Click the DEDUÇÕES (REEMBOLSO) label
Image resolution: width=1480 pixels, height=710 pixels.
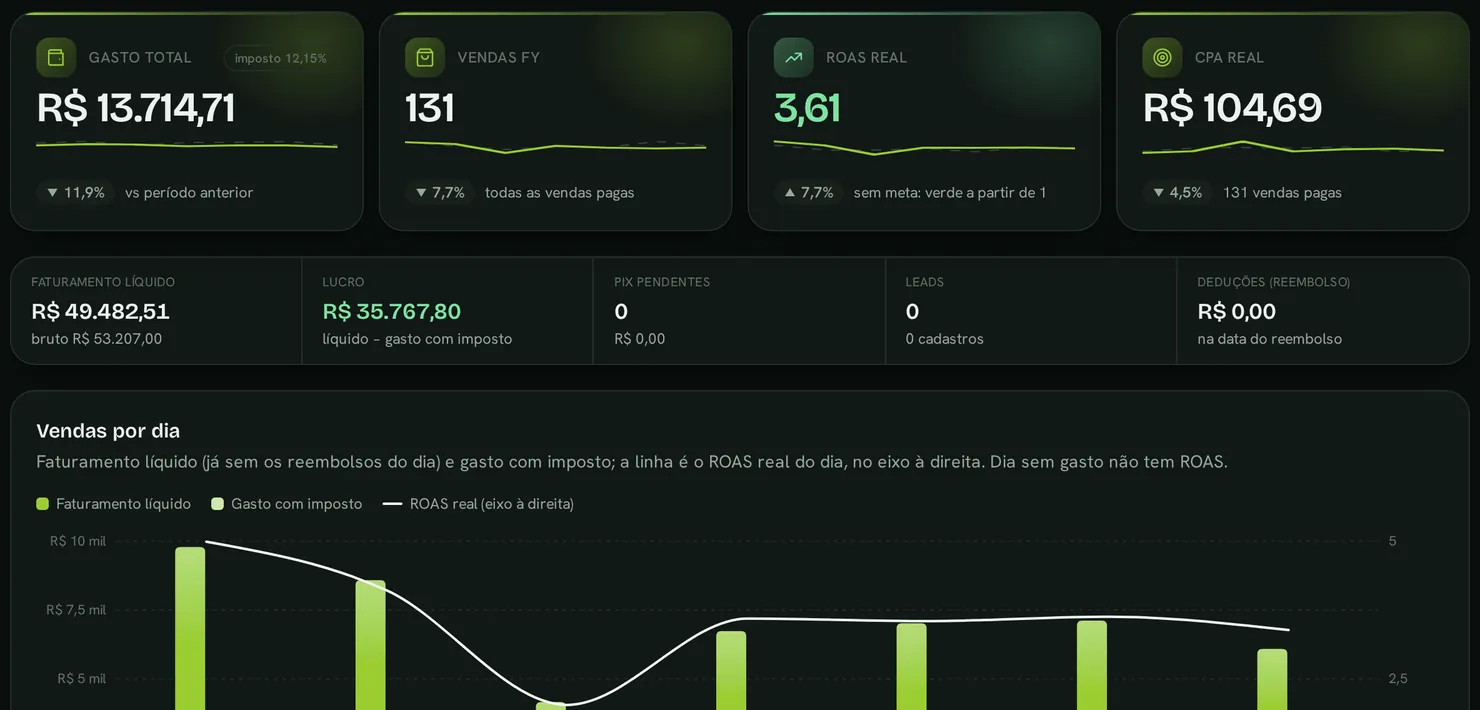pos(1274,282)
